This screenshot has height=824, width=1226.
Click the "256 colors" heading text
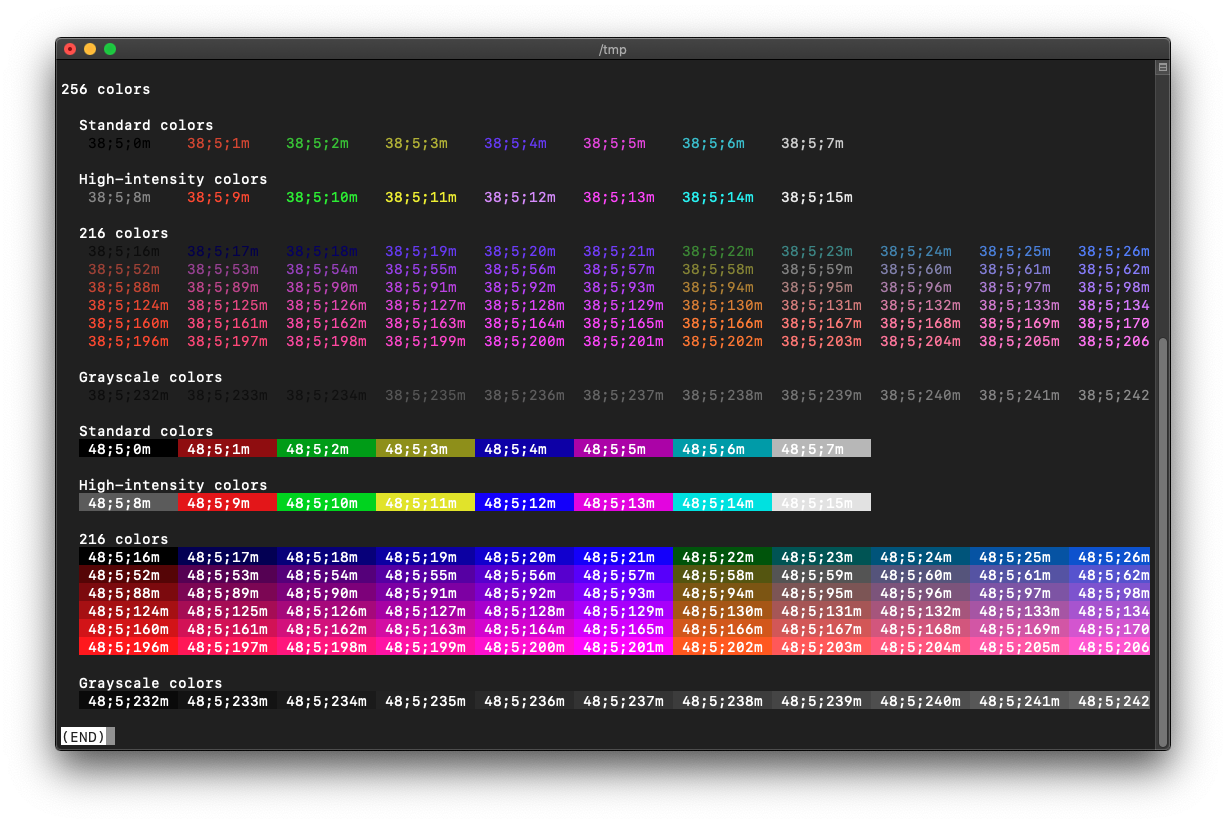(x=106, y=90)
